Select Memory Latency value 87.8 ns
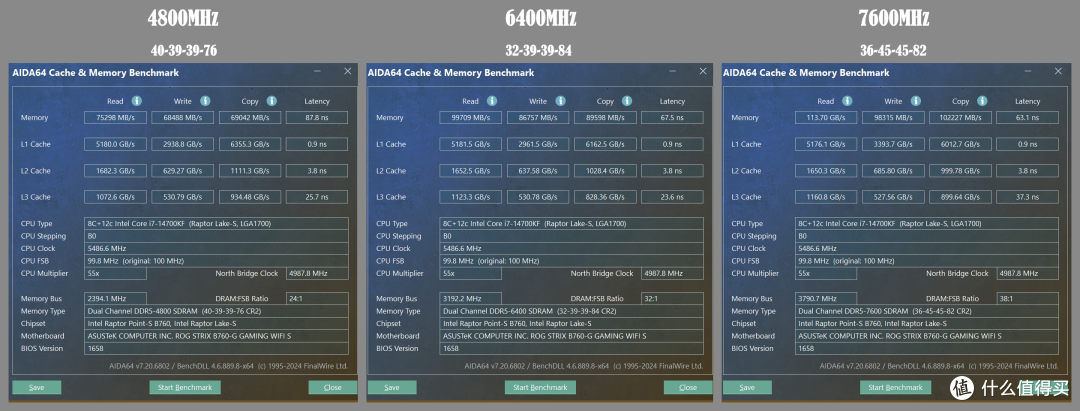The width and height of the screenshot is (1080, 411). (317, 118)
